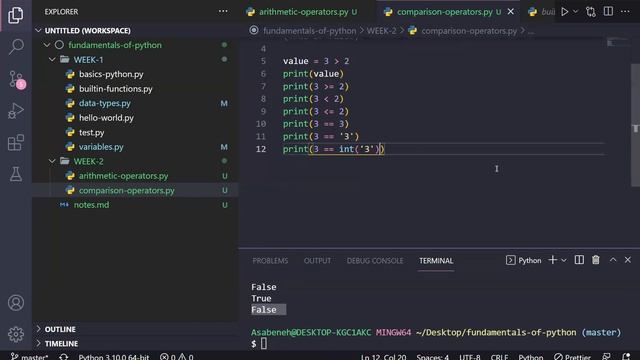The width and height of the screenshot is (640, 360).
Task: Select Python language mode in status bar
Action: 531,356
